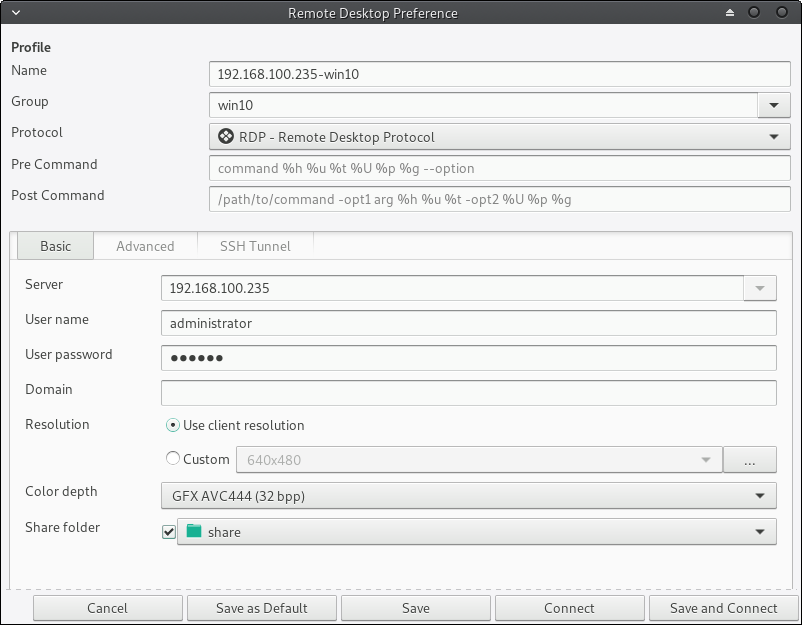This screenshot has width=802, height=625.
Task: Click the Profile heading text
Action: 31,47
